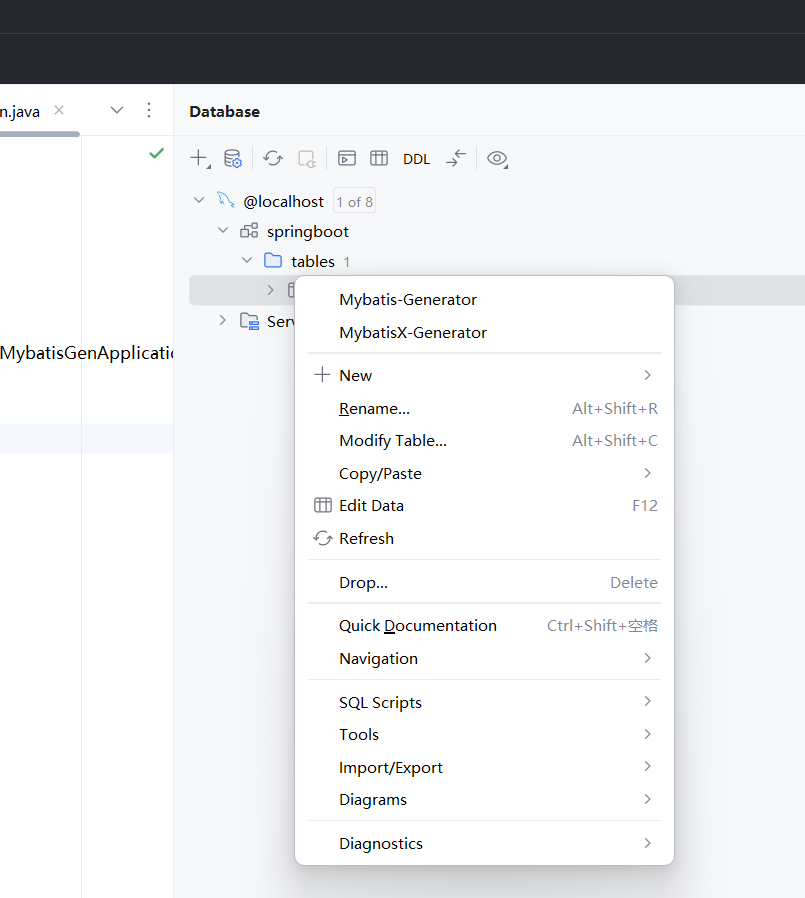
Task: Choose Rename... in context menu
Action: click(484, 408)
